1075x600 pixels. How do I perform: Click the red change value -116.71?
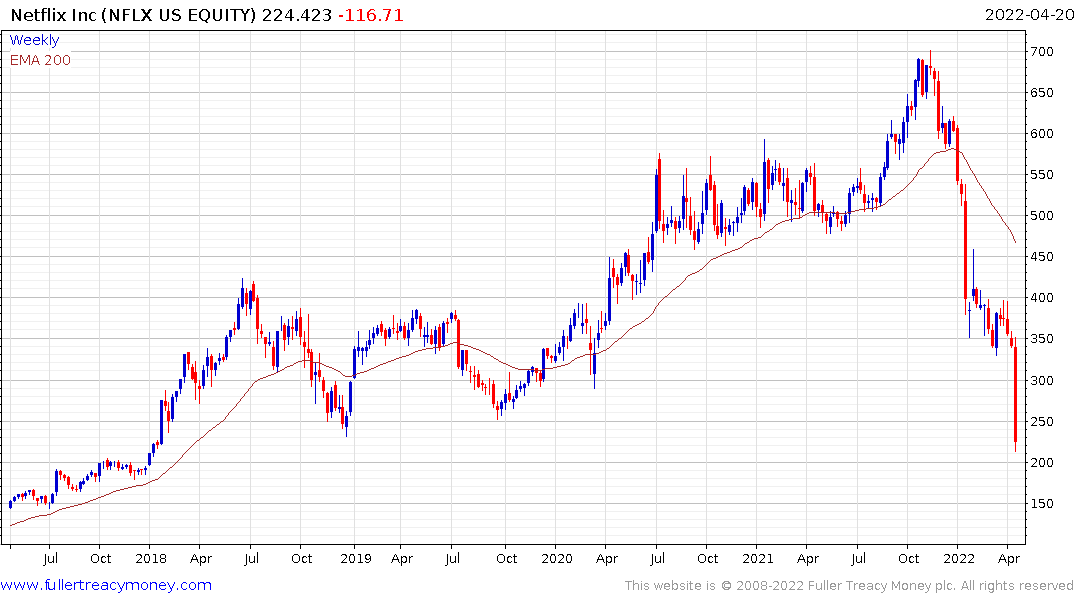[x=371, y=15]
